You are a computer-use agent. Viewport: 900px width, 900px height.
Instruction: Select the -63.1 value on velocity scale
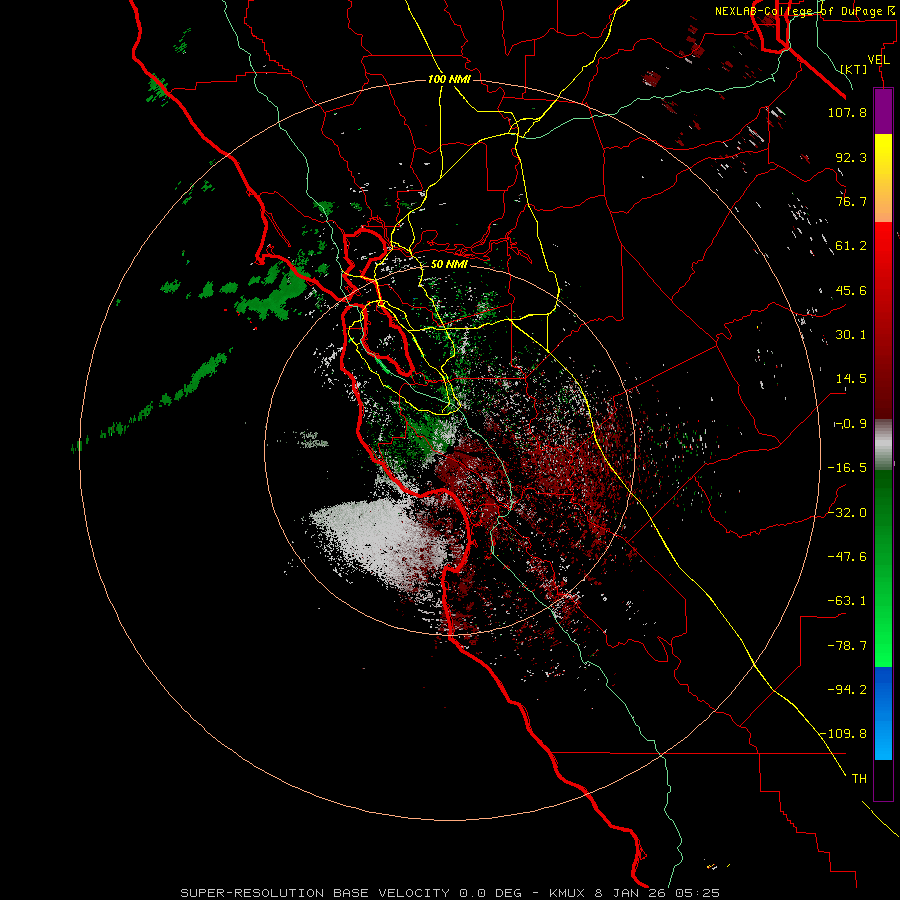[x=847, y=601]
